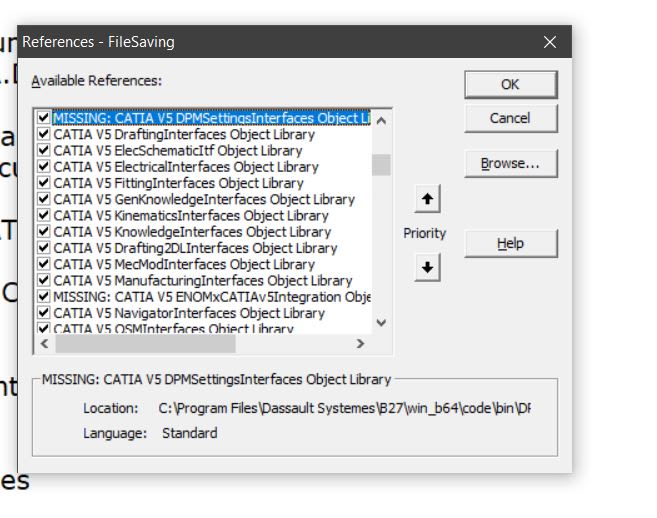657x518 pixels.
Task: Toggle ManufacturingInterfaces Object Library checkbox
Action: coord(44,280)
